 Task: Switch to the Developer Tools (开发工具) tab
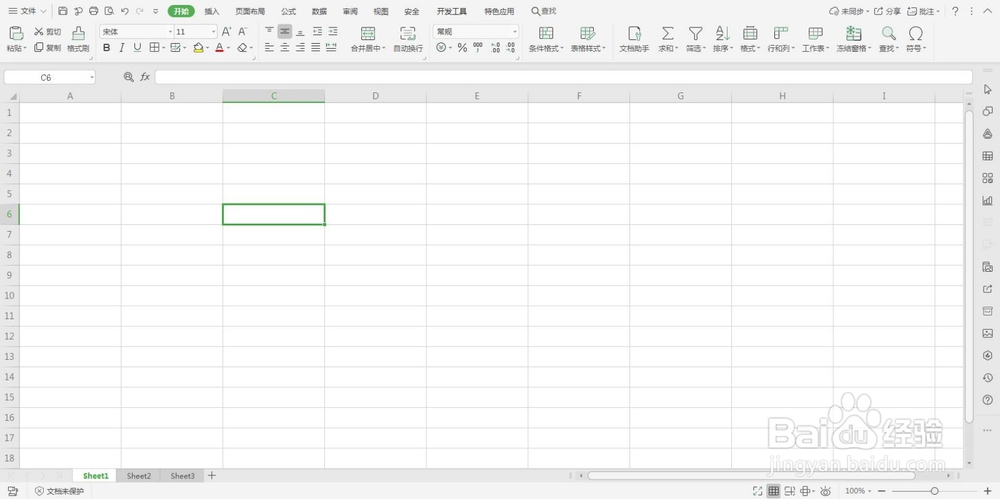[452, 11]
